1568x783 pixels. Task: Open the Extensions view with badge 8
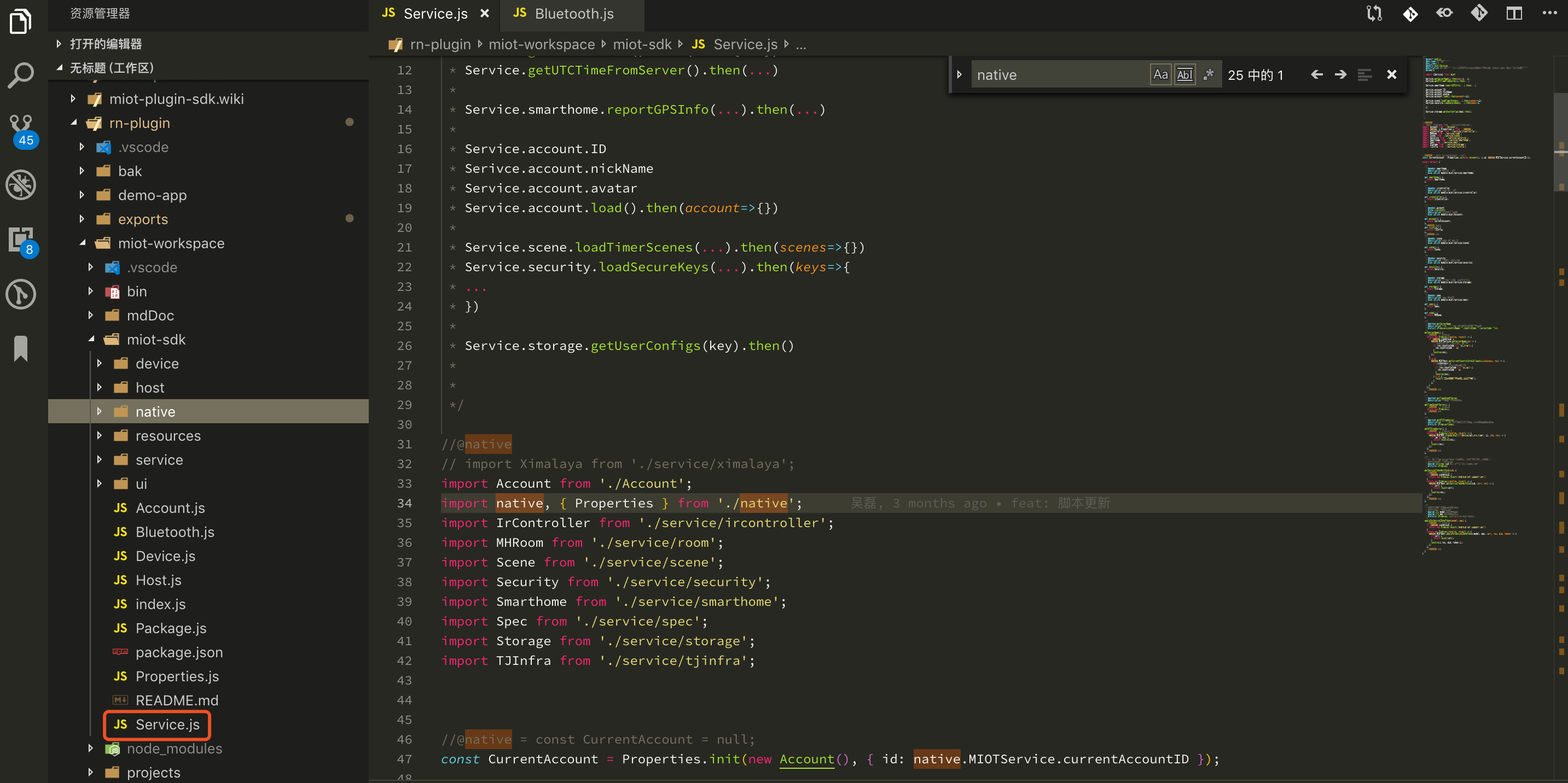pos(21,241)
